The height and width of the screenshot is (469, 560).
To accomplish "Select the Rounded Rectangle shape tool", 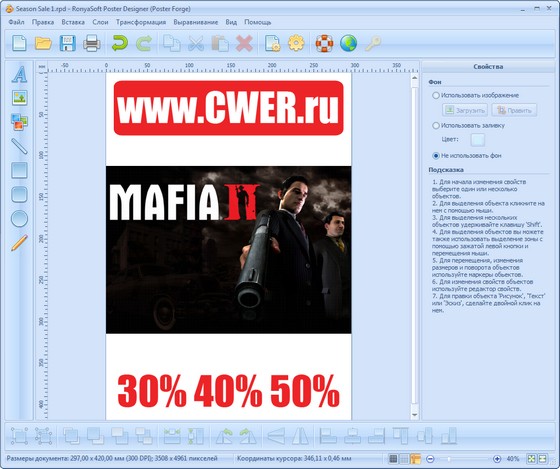I will coord(19,194).
